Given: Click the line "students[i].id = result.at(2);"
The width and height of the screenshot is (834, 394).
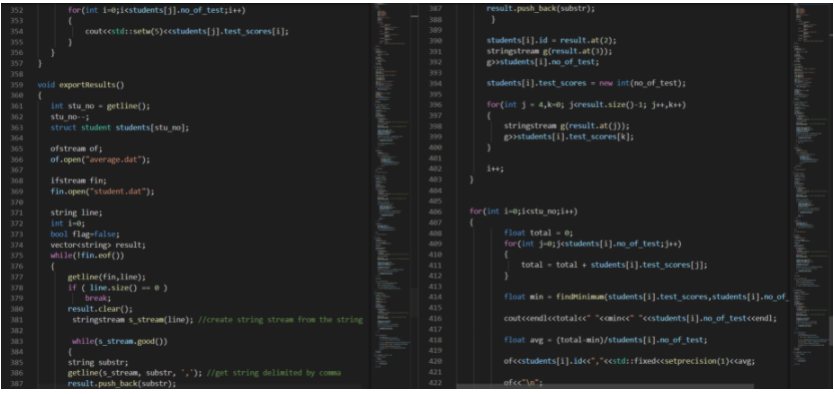Looking at the screenshot, I should click(x=551, y=41).
